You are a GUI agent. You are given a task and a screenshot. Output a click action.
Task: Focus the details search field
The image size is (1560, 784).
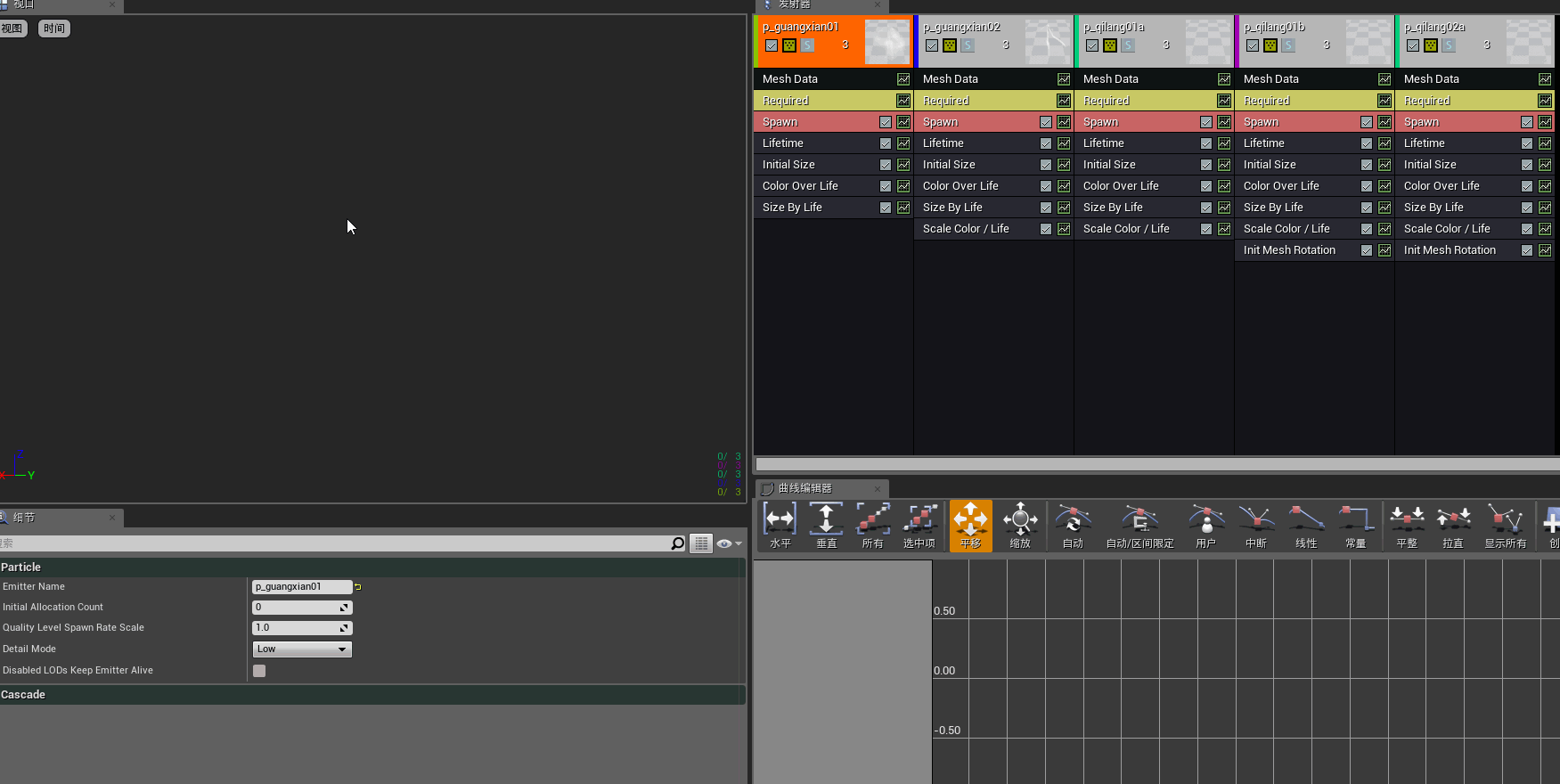click(334, 543)
